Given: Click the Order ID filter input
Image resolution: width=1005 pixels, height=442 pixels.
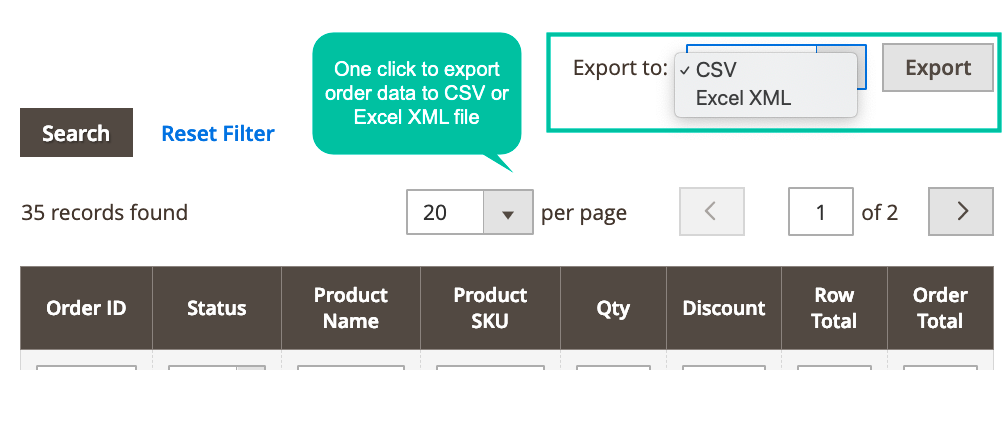Looking at the screenshot, I should point(87,368).
